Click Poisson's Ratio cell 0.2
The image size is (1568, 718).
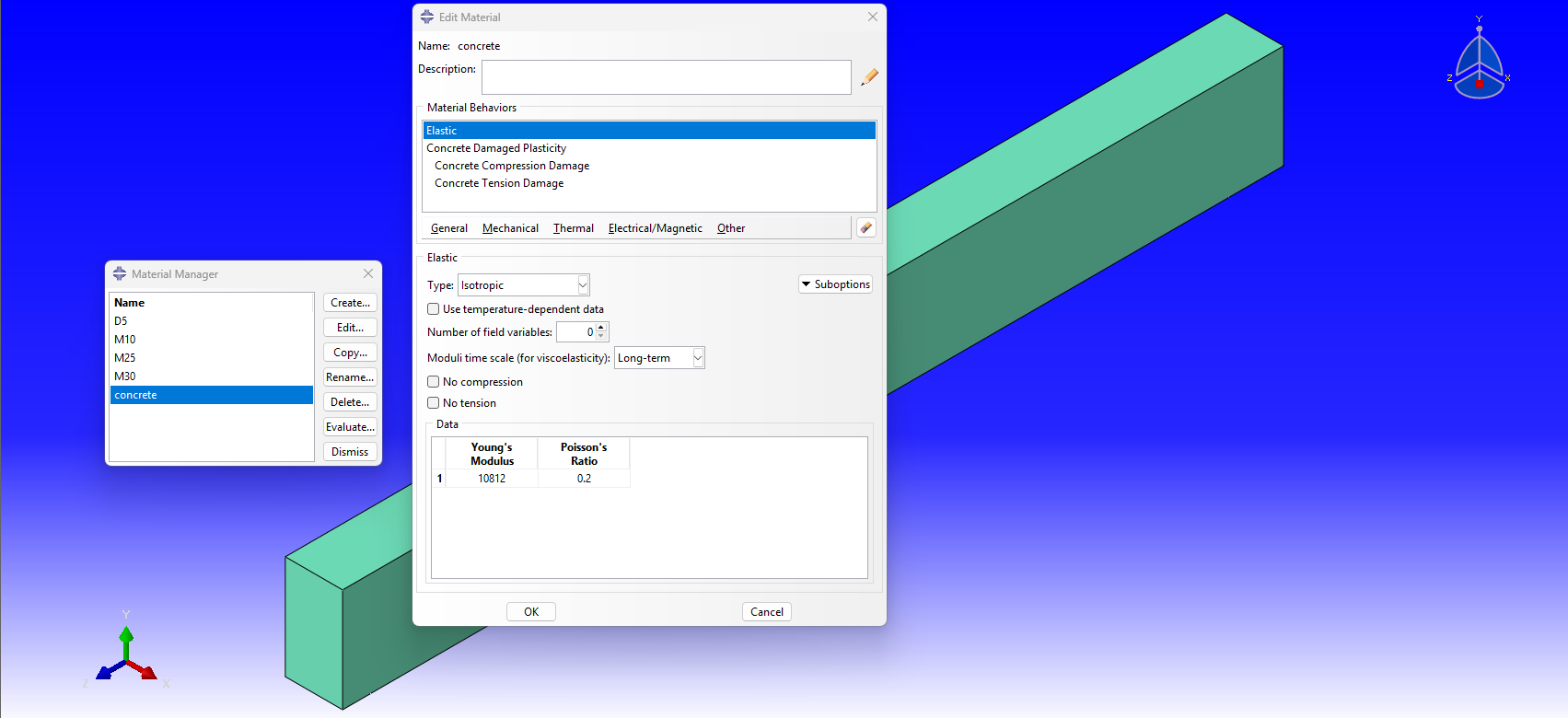(x=584, y=479)
